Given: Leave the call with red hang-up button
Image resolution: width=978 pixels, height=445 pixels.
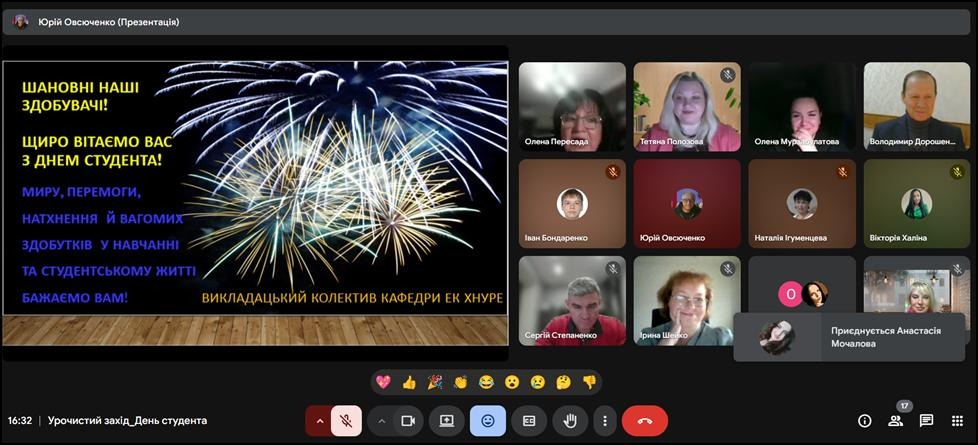Looking at the screenshot, I should pyautogui.click(x=645, y=421).
